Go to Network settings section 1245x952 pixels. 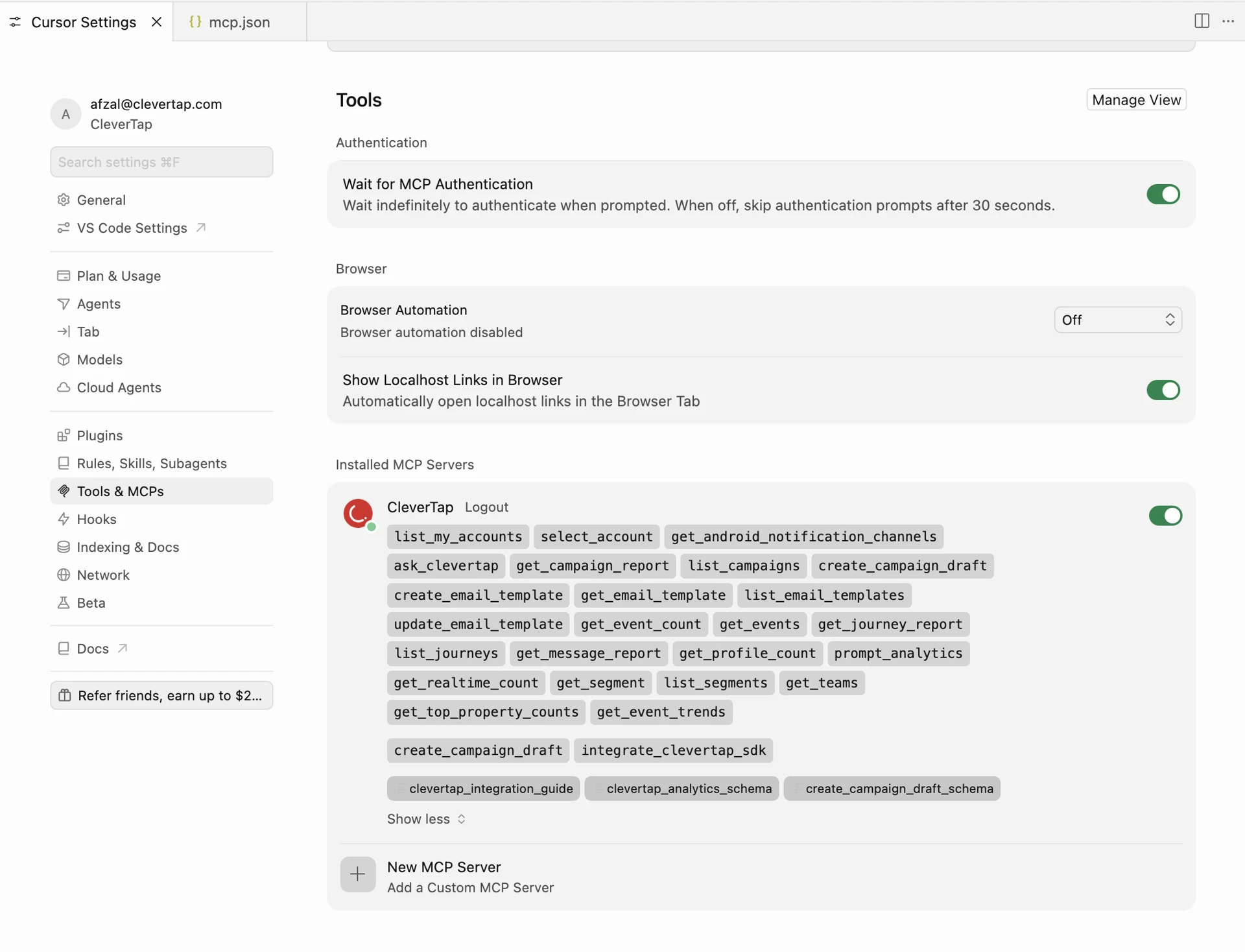pyautogui.click(x=161, y=575)
